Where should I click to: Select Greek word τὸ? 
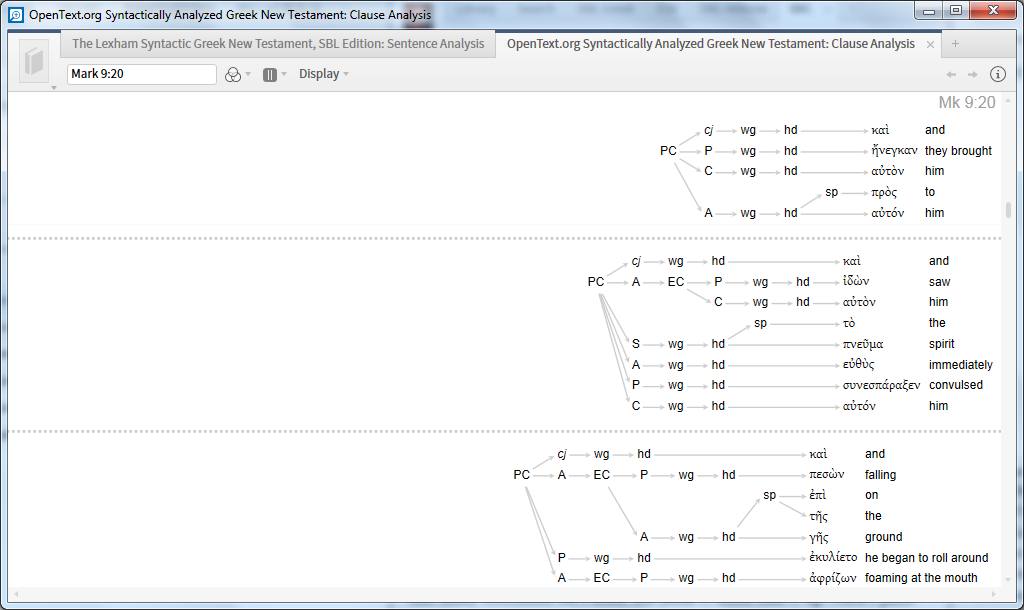click(x=849, y=323)
